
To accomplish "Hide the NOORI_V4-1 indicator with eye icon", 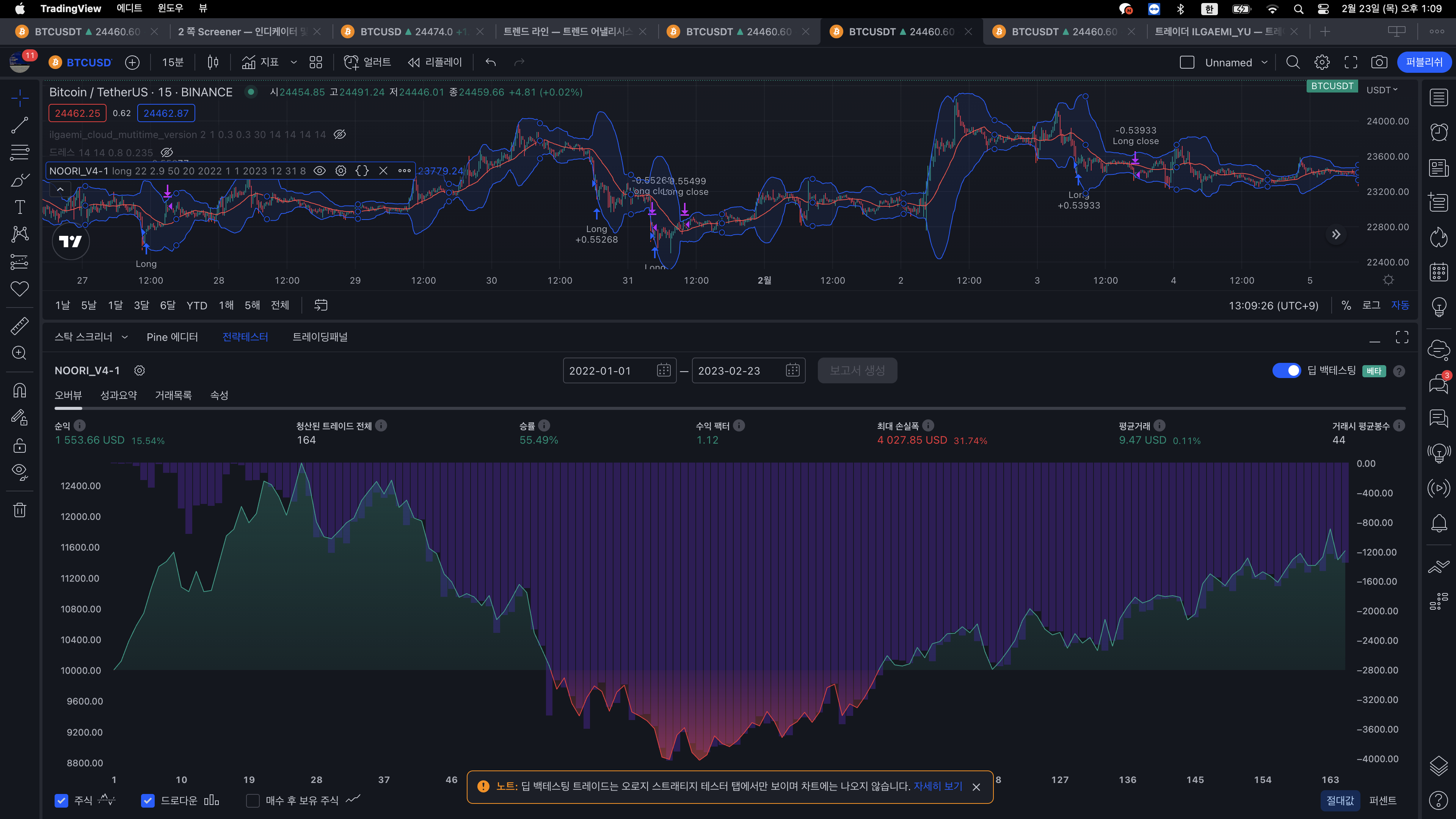I will (x=319, y=171).
